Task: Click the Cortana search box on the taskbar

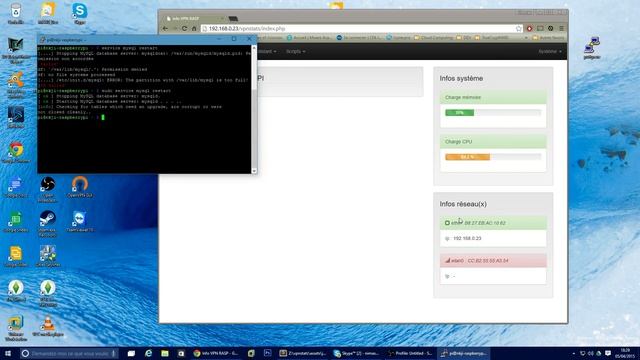Action: (x=69, y=353)
